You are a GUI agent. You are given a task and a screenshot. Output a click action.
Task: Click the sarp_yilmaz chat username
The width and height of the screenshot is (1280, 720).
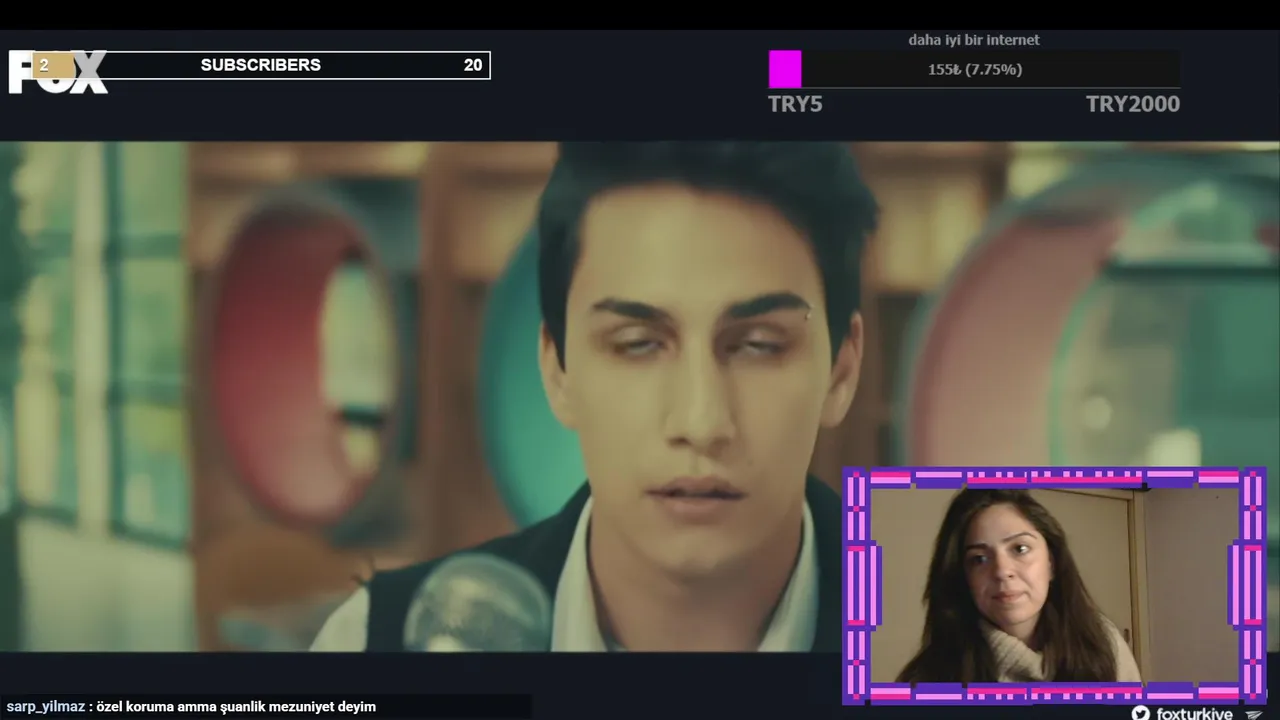[45, 706]
